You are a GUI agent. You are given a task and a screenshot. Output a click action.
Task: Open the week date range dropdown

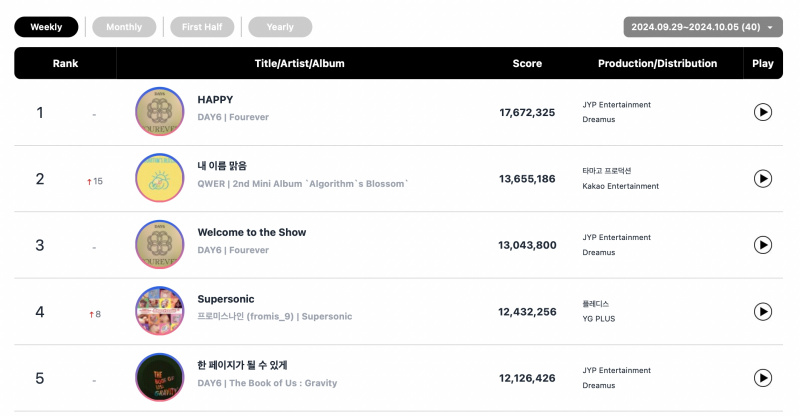tap(703, 27)
